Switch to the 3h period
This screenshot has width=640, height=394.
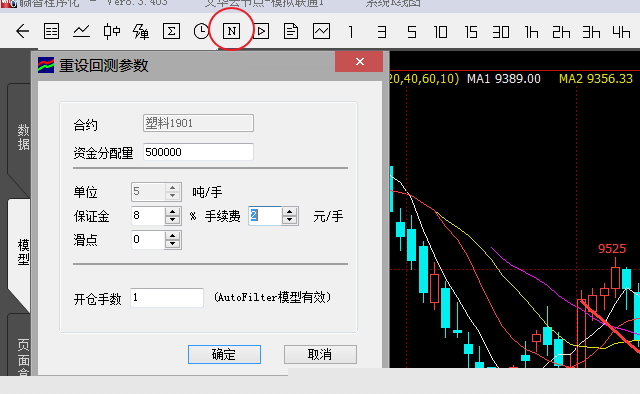coord(591,32)
